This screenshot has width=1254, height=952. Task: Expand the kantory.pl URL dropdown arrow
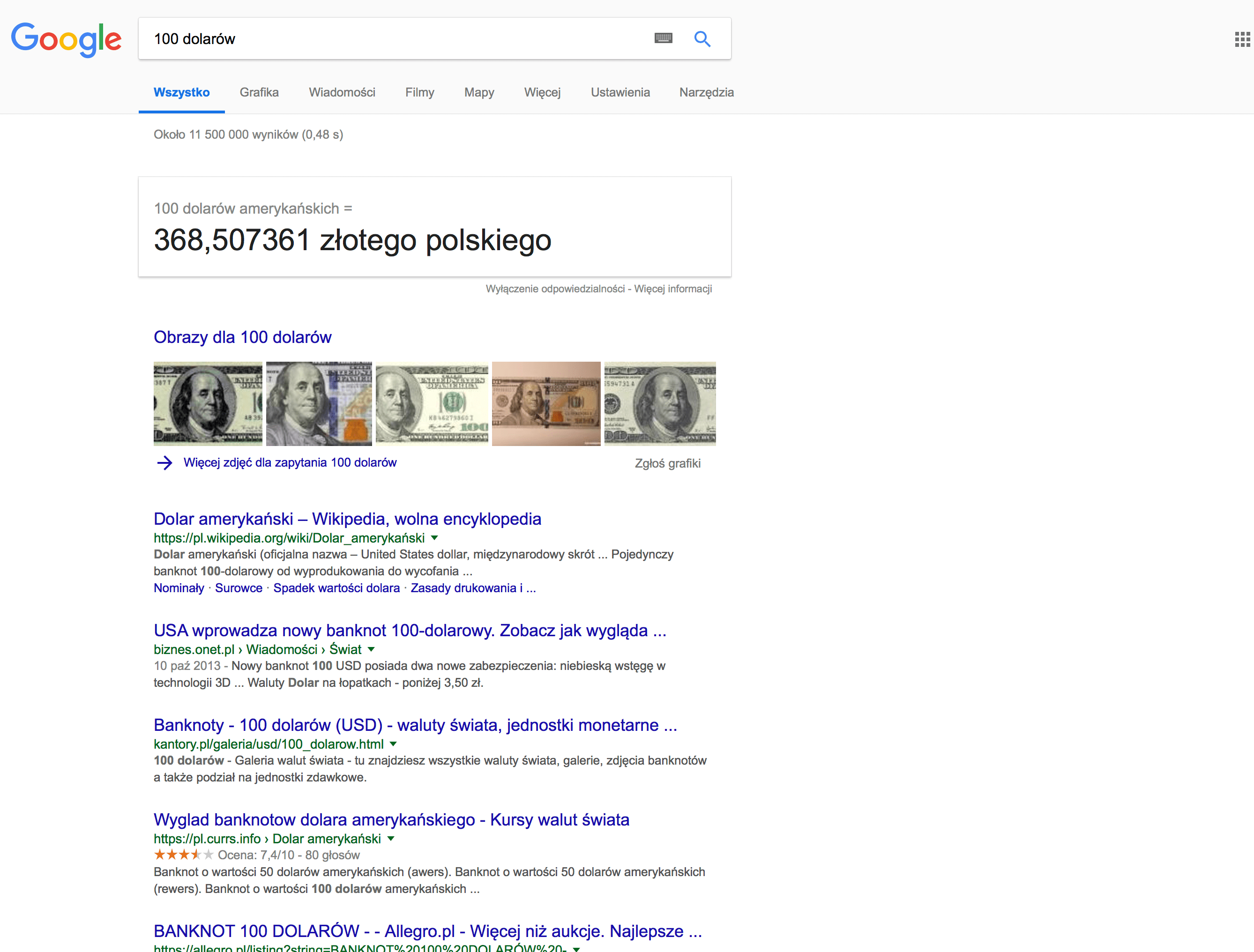click(x=394, y=744)
